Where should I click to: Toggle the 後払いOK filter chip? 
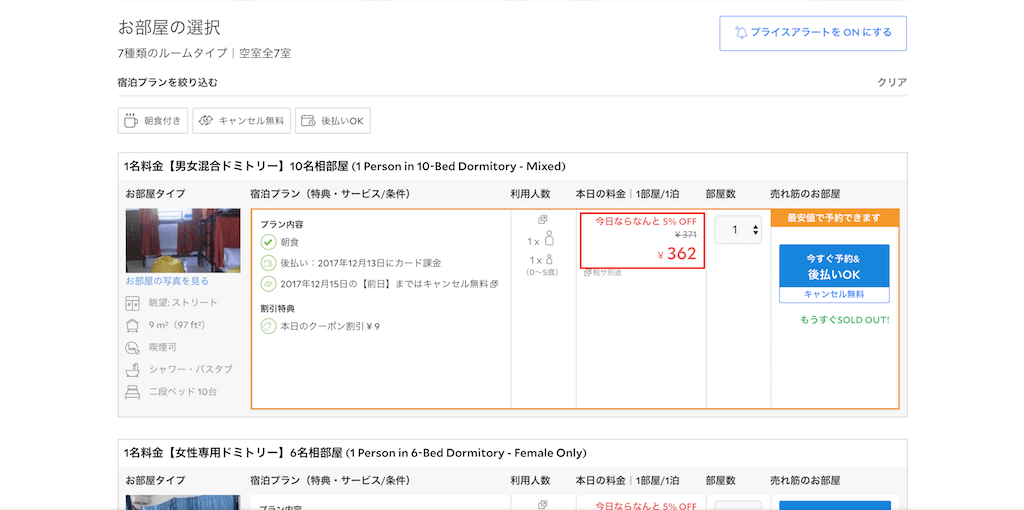pyautogui.click(x=333, y=121)
